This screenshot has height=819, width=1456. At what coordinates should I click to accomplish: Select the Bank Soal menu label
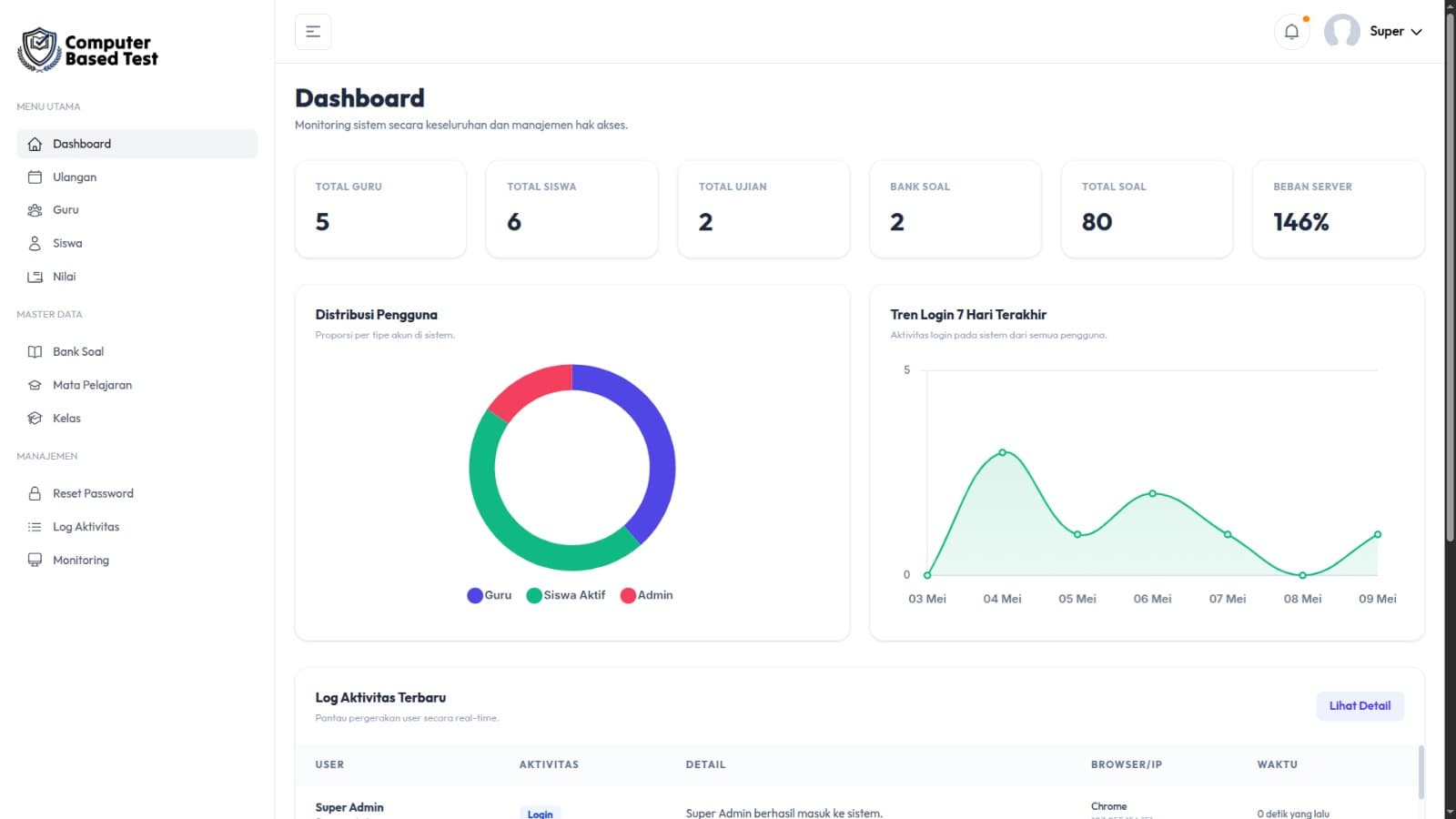pyautogui.click(x=78, y=352)
